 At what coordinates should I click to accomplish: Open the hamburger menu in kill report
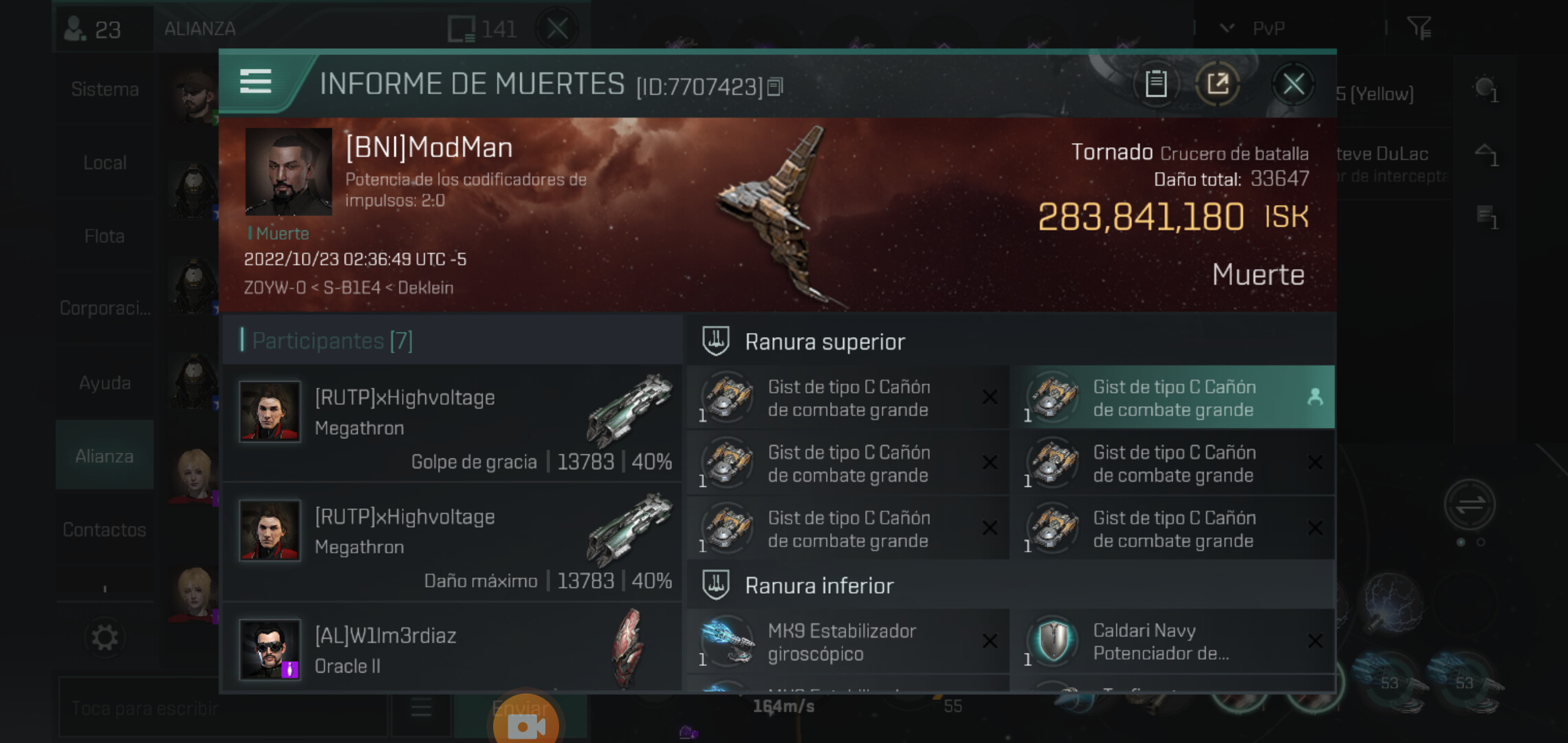255,82
